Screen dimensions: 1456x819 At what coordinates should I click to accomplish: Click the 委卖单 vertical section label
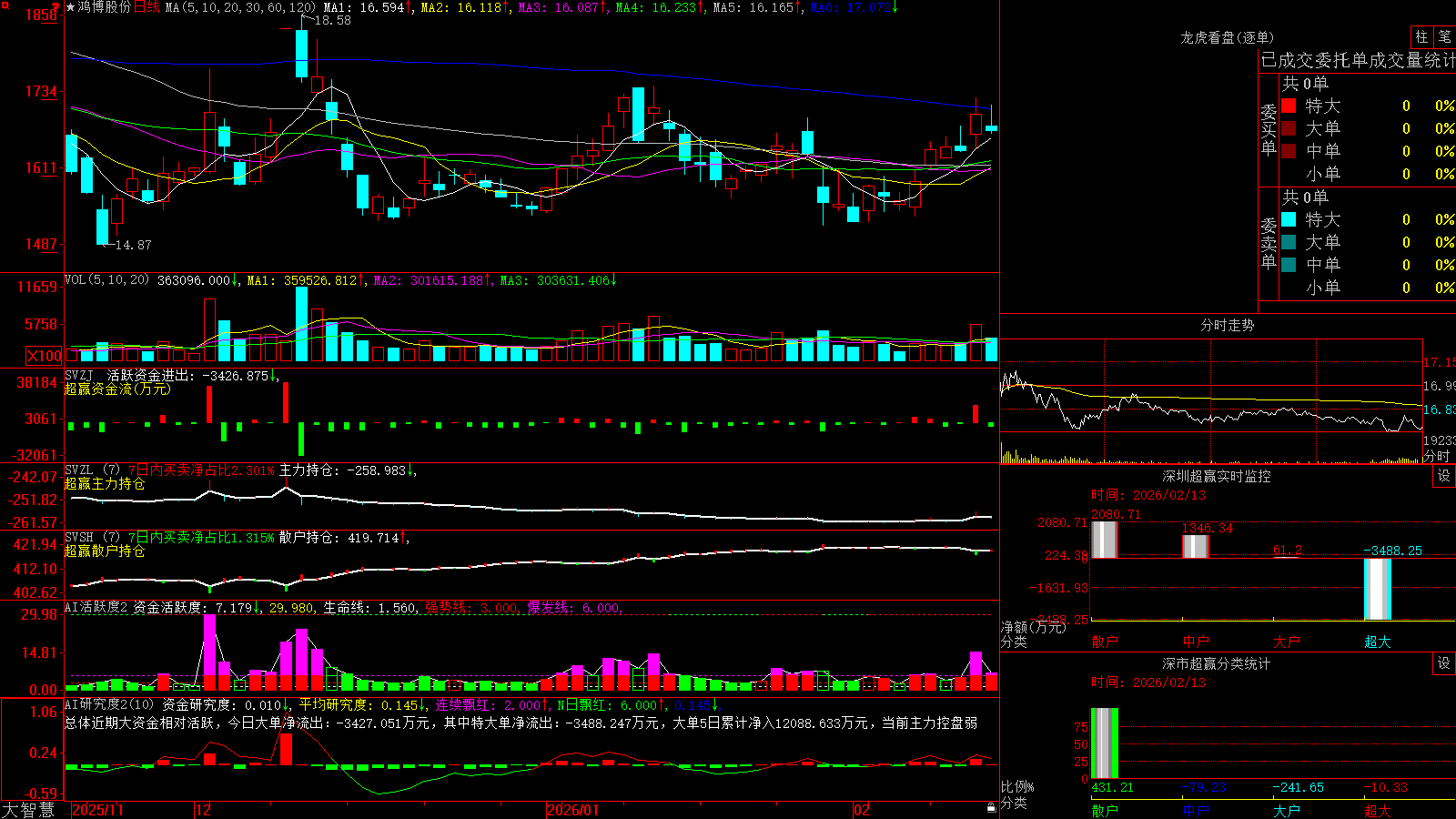(x=1269, y=244)
